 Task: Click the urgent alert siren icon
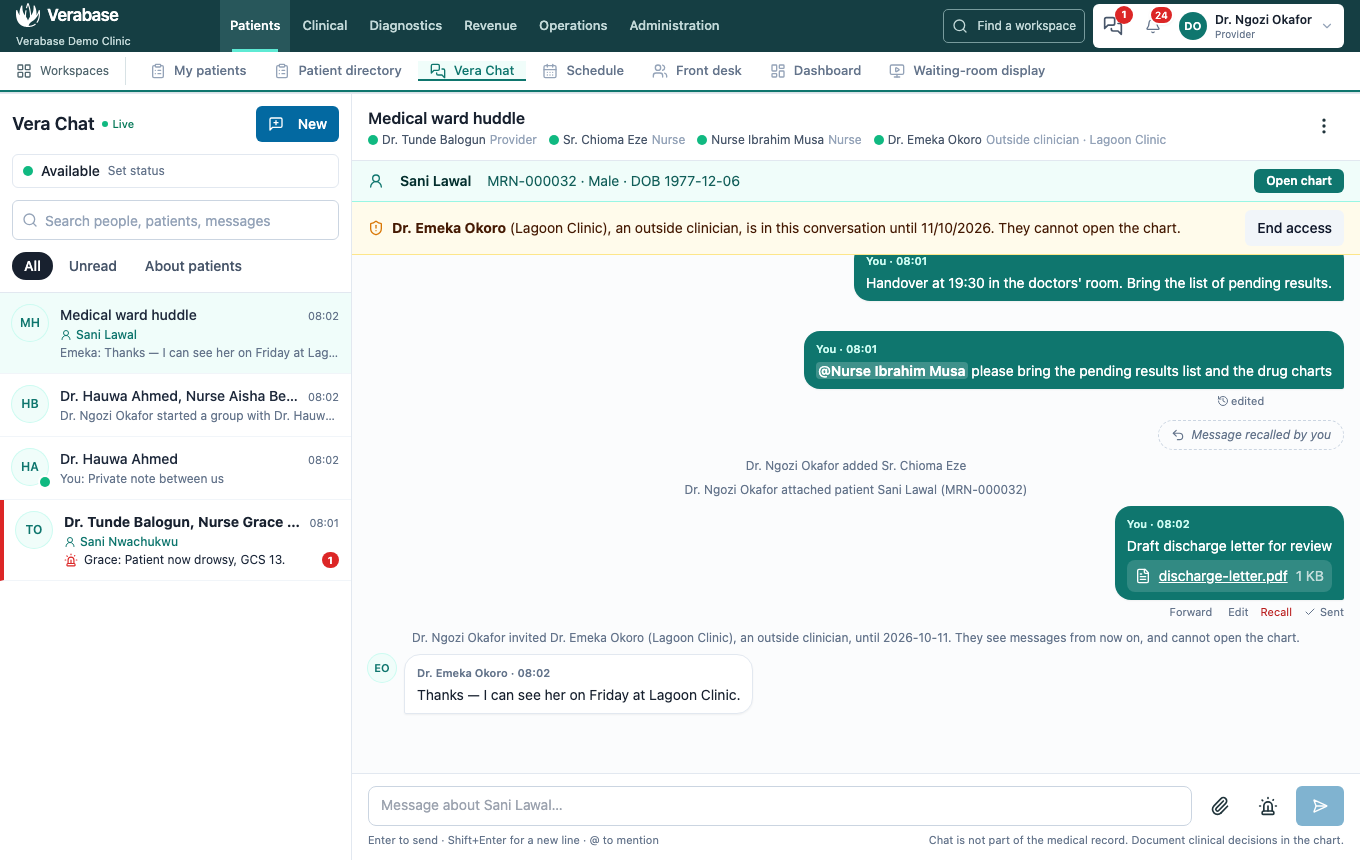[x=1268, y=806]
